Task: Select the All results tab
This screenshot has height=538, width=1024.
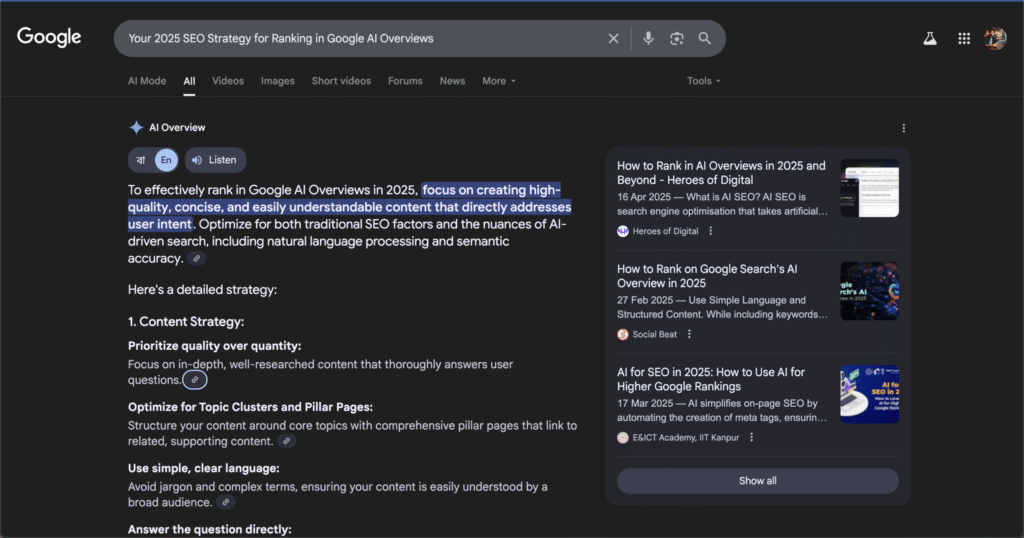Action: tap(189, 81)
